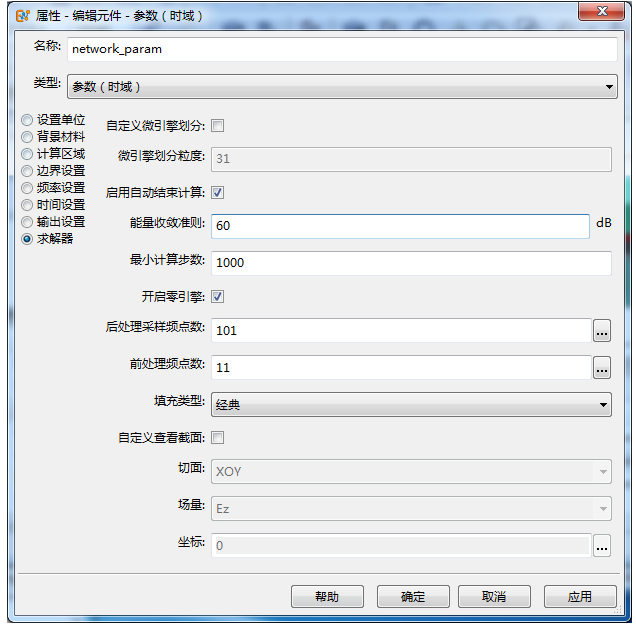This screenshot has height=628, width=636.
Task: Open the 类型 dropdown list
Action: point(341,88)
